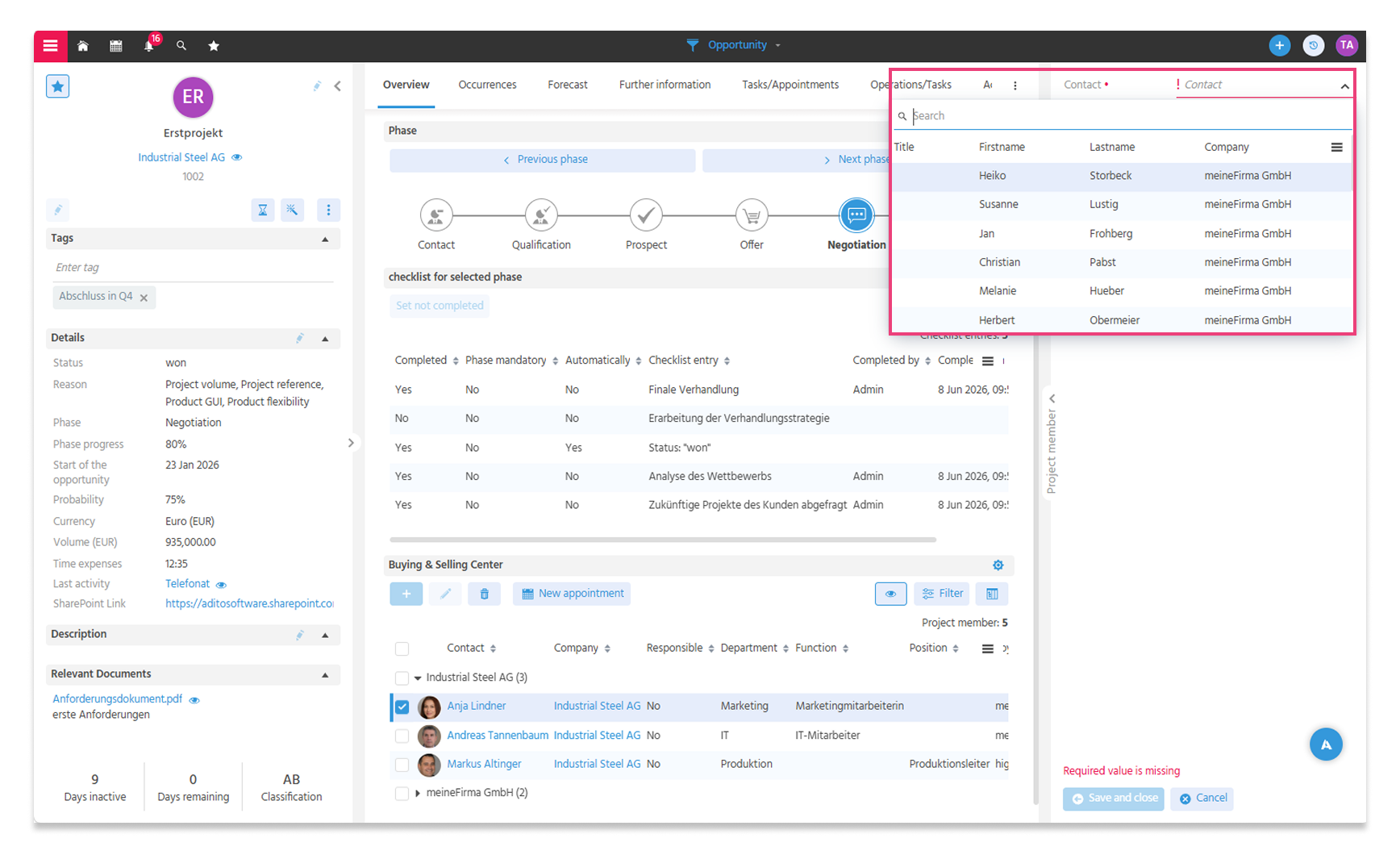The width and height of the screenshot is (1400, 855).
Task: Open the hourglass icon in left panel
Action: 263,211
